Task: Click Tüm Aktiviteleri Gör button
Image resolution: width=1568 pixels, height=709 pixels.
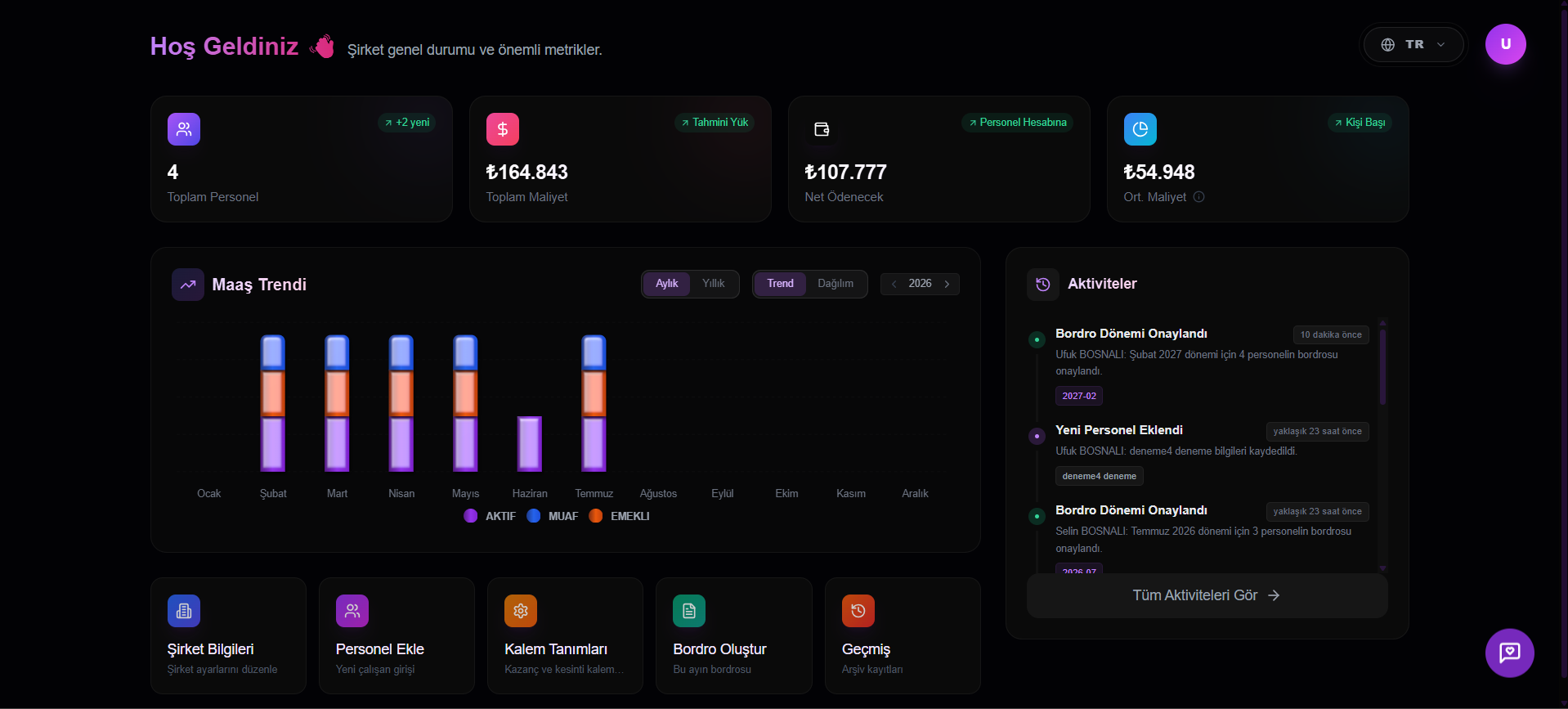Action: pyautogui.click(x=1207, y=595)
